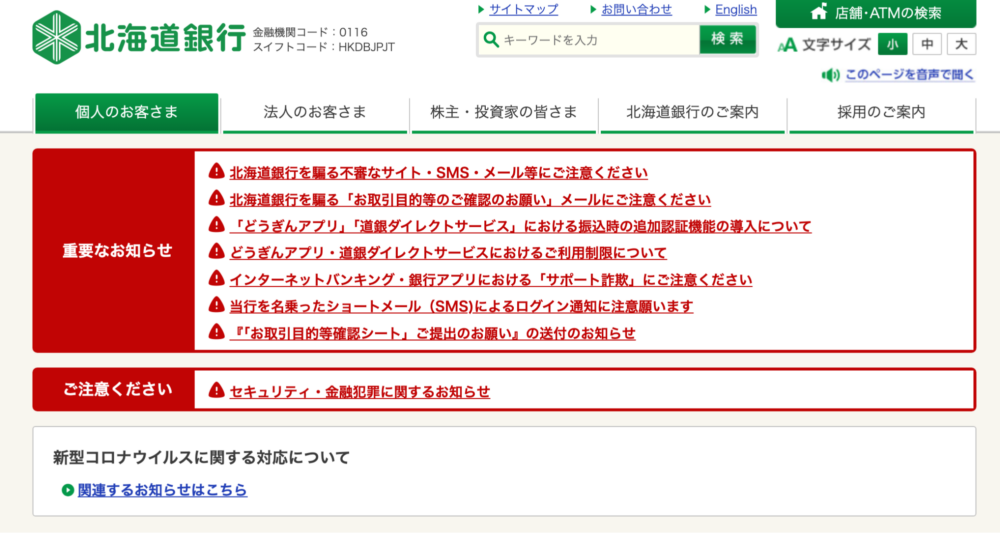Click the 北海道銀行 name text in header

pos(165,38)
